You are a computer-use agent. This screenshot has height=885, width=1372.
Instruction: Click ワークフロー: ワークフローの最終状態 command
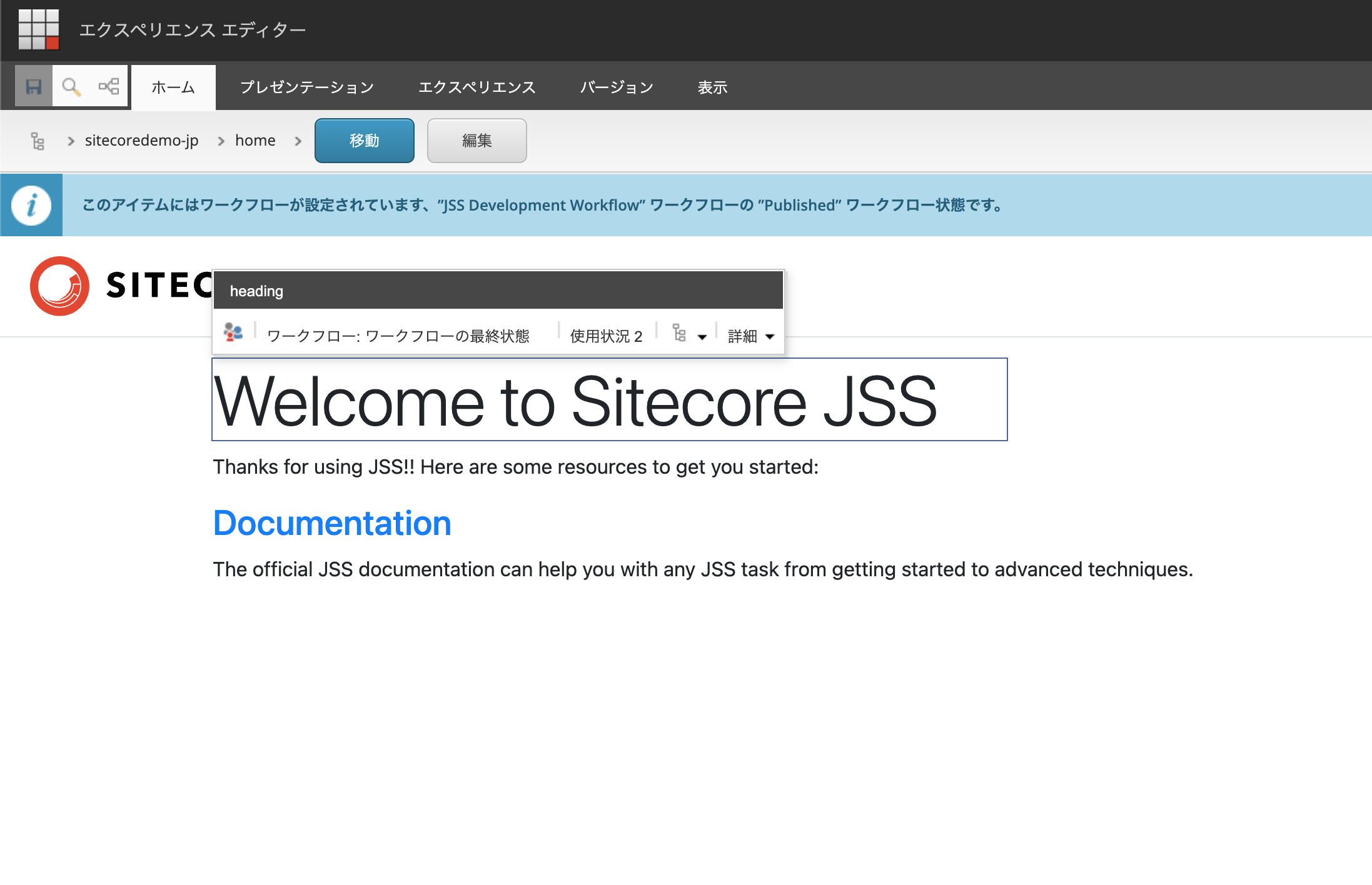pyautogui.click(x=398, y=336)
